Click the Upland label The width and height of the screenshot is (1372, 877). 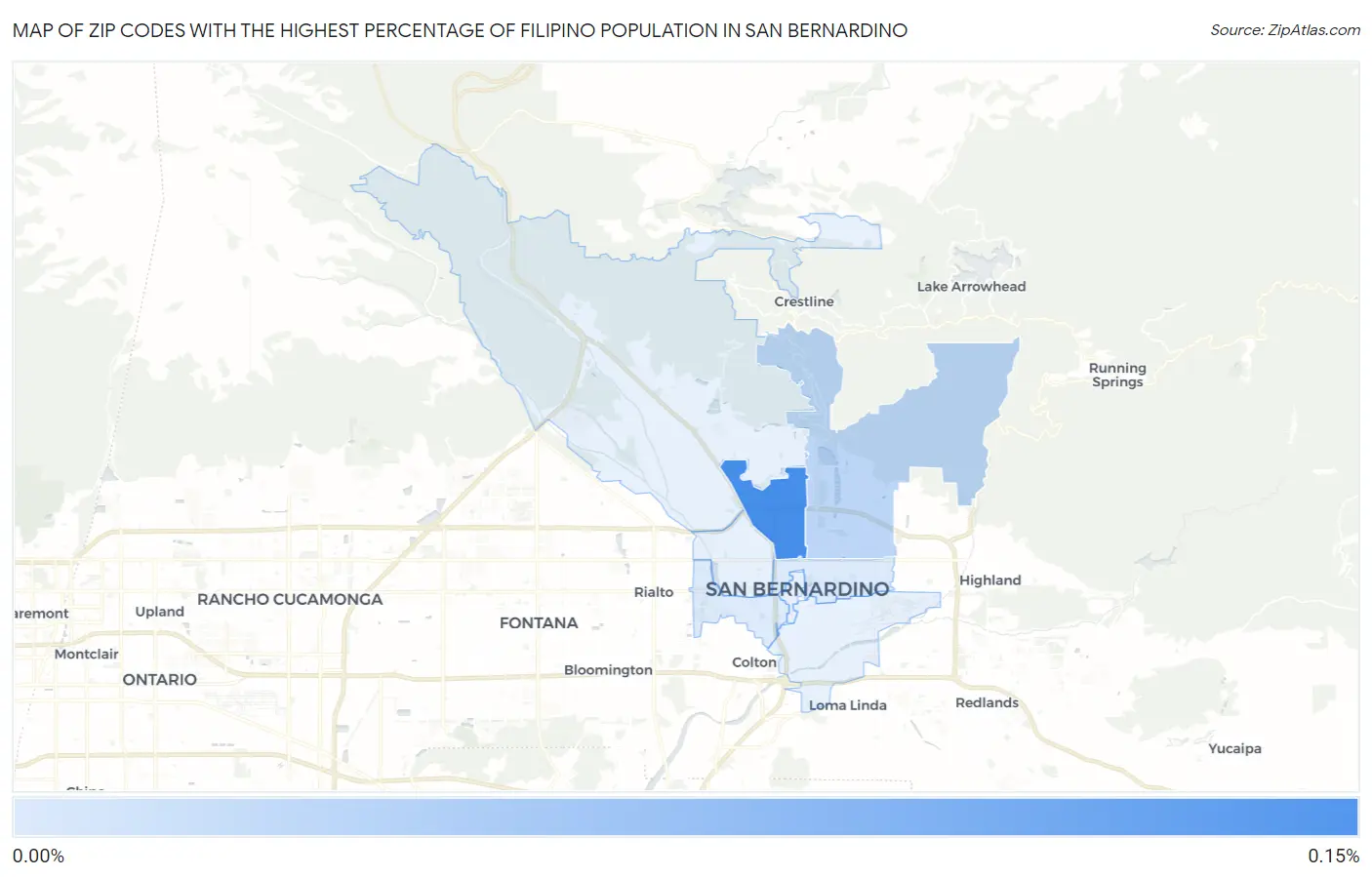[x=160, y=612]
